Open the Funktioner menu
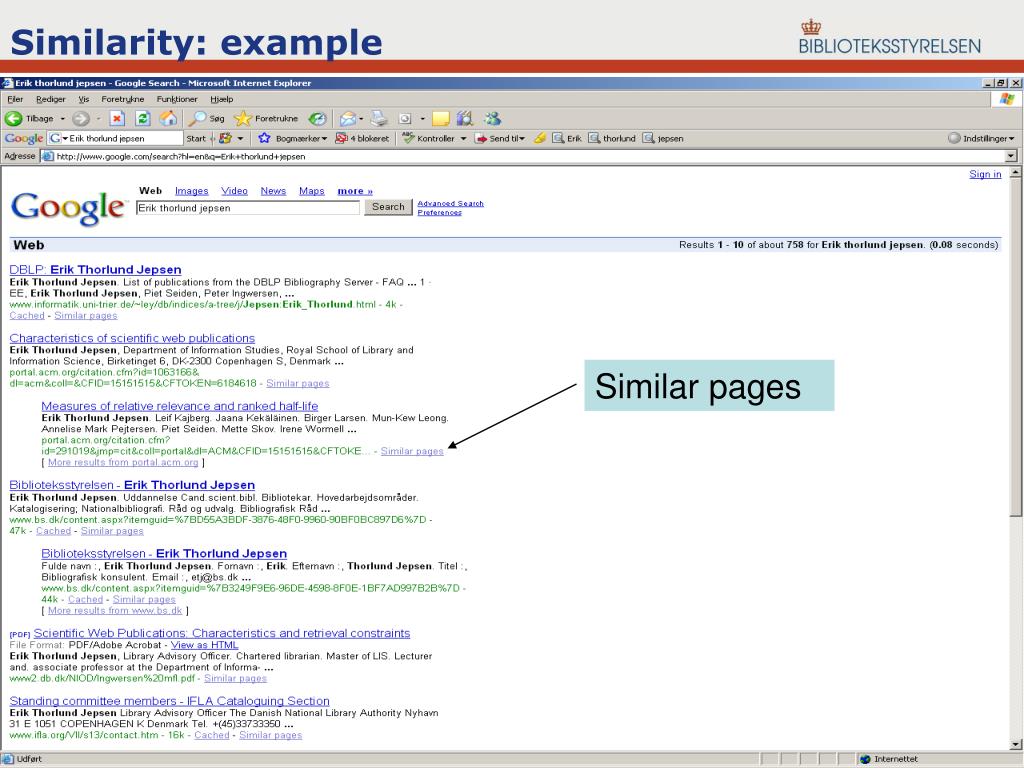The width and height of the screenshot is (1024, 768). (177, 99)
